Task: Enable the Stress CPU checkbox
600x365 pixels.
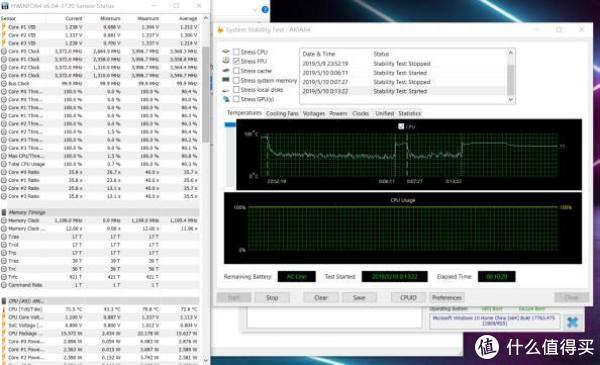Action: coord(236,52)
